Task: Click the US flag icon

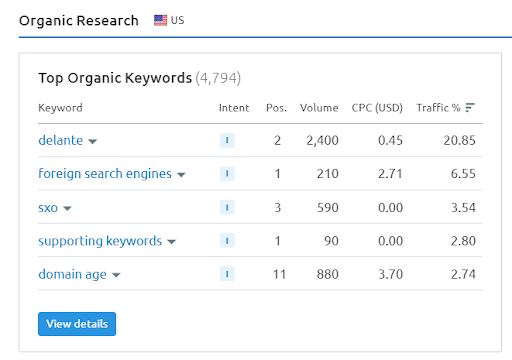Action: [x=160, y=20]
